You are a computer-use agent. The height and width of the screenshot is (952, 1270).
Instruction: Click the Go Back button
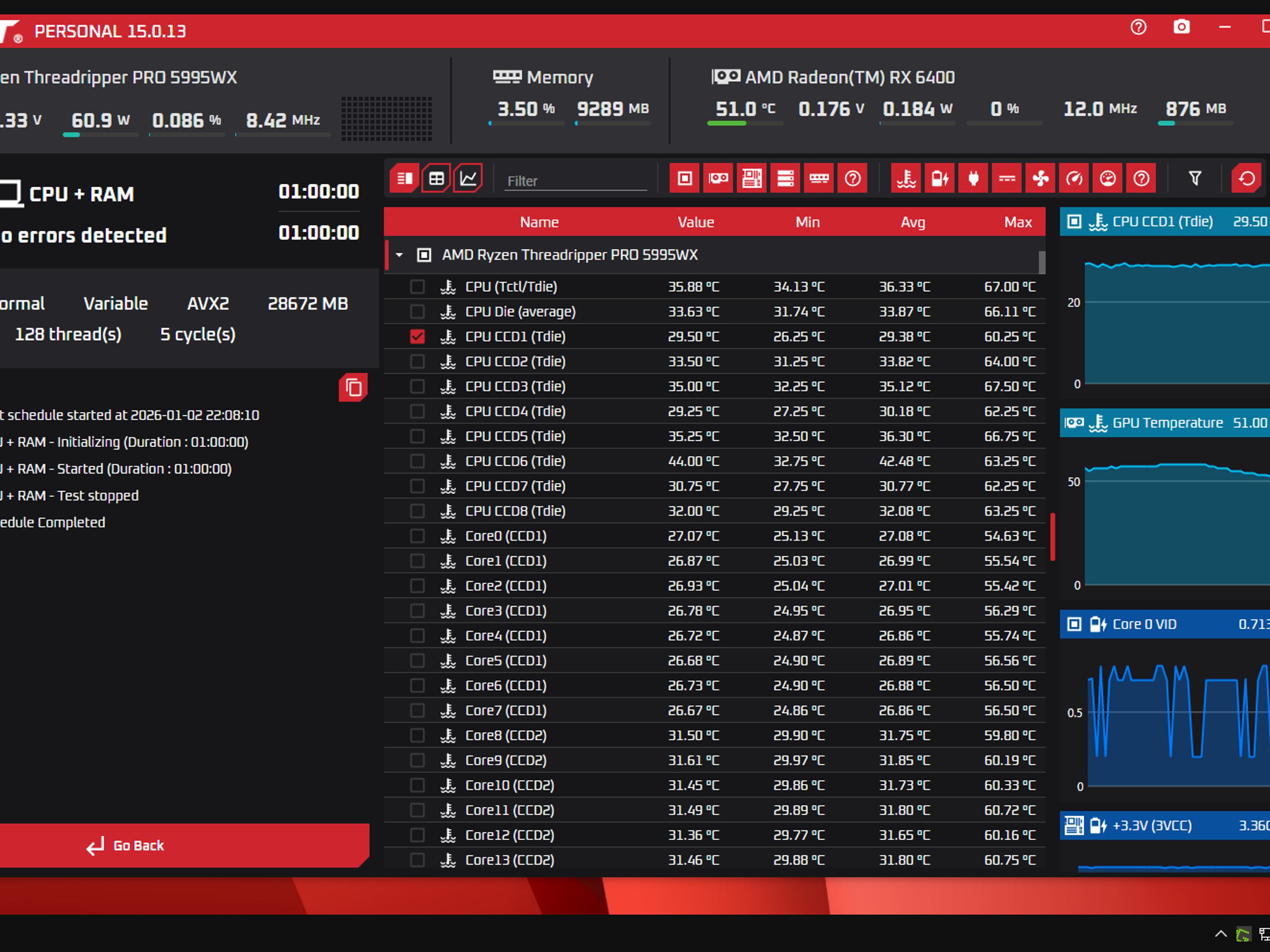click(x=184, y=845)
